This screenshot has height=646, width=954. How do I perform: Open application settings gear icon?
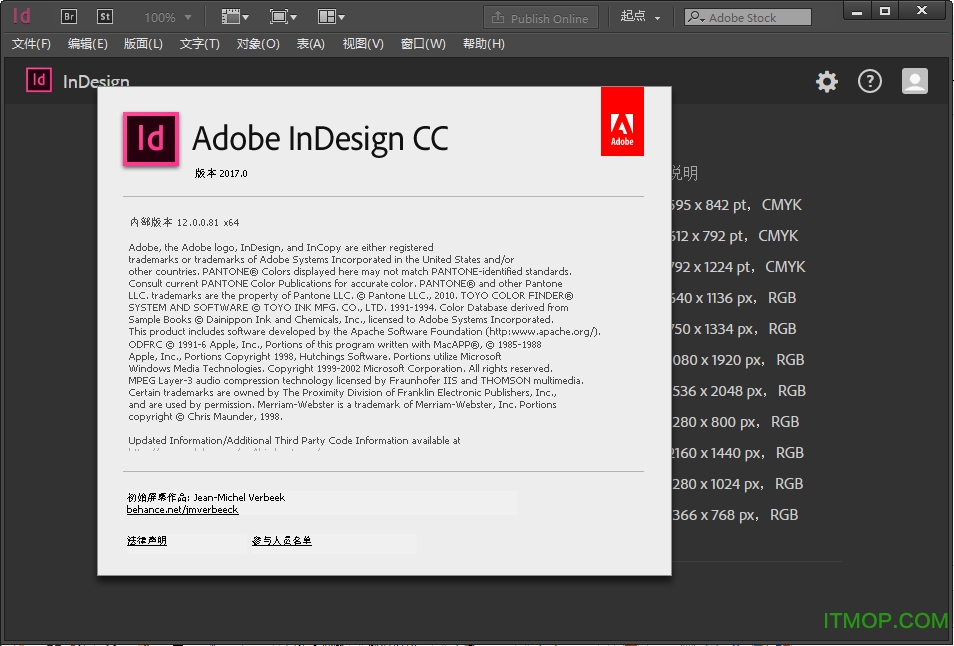(x=827, y=81)
